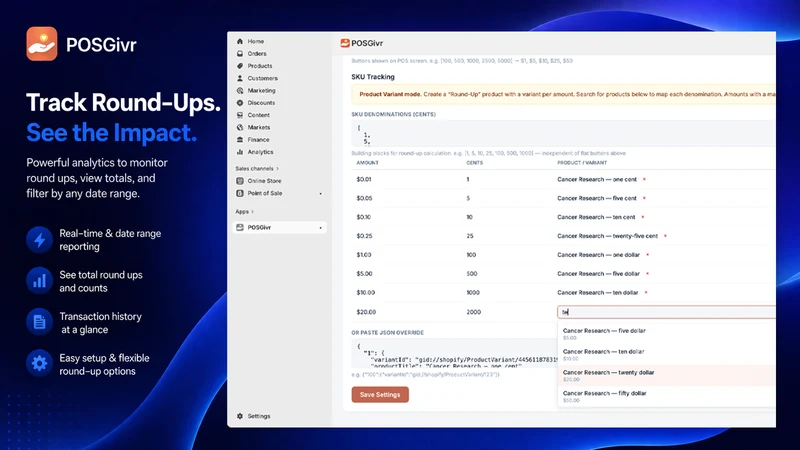This screenshot has width=800, height=450.
Task: Open the Settings gear icon
Action: pyautogui.click(x=240, y=416)
